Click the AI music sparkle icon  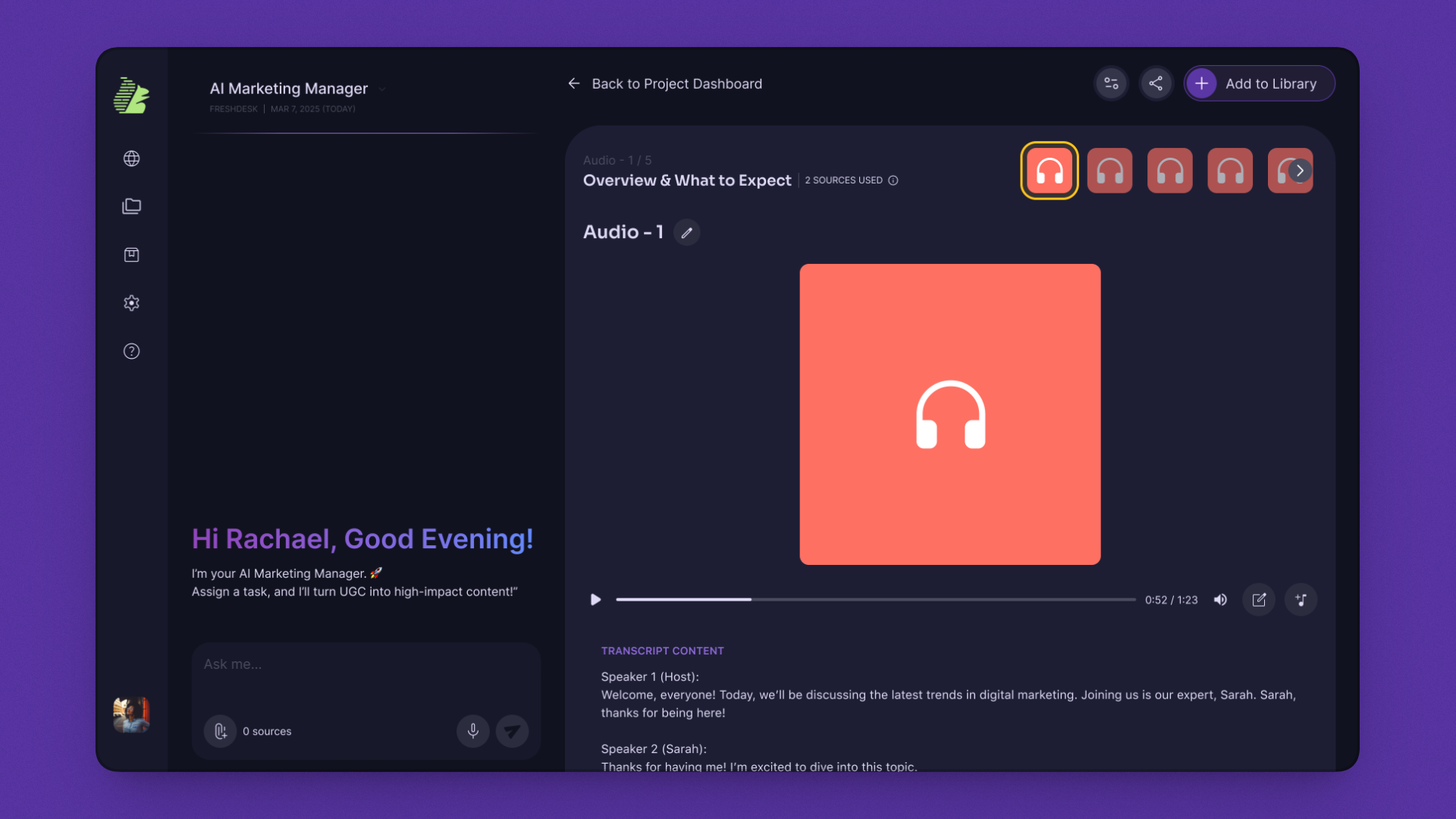click(x=1301, y=600)
